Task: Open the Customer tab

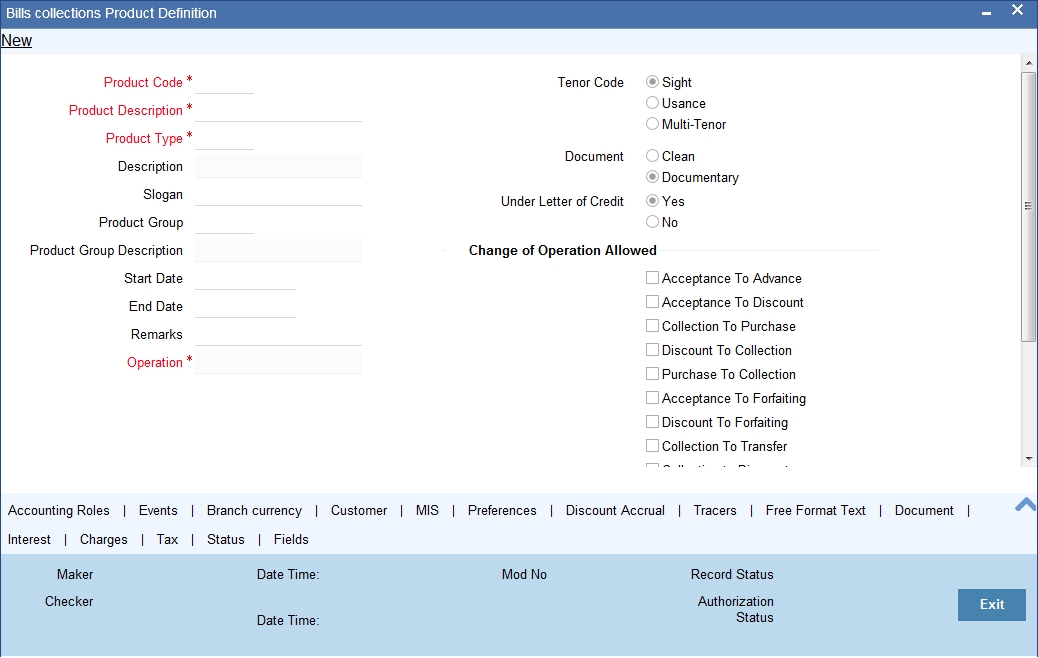Action: point(359,510)
